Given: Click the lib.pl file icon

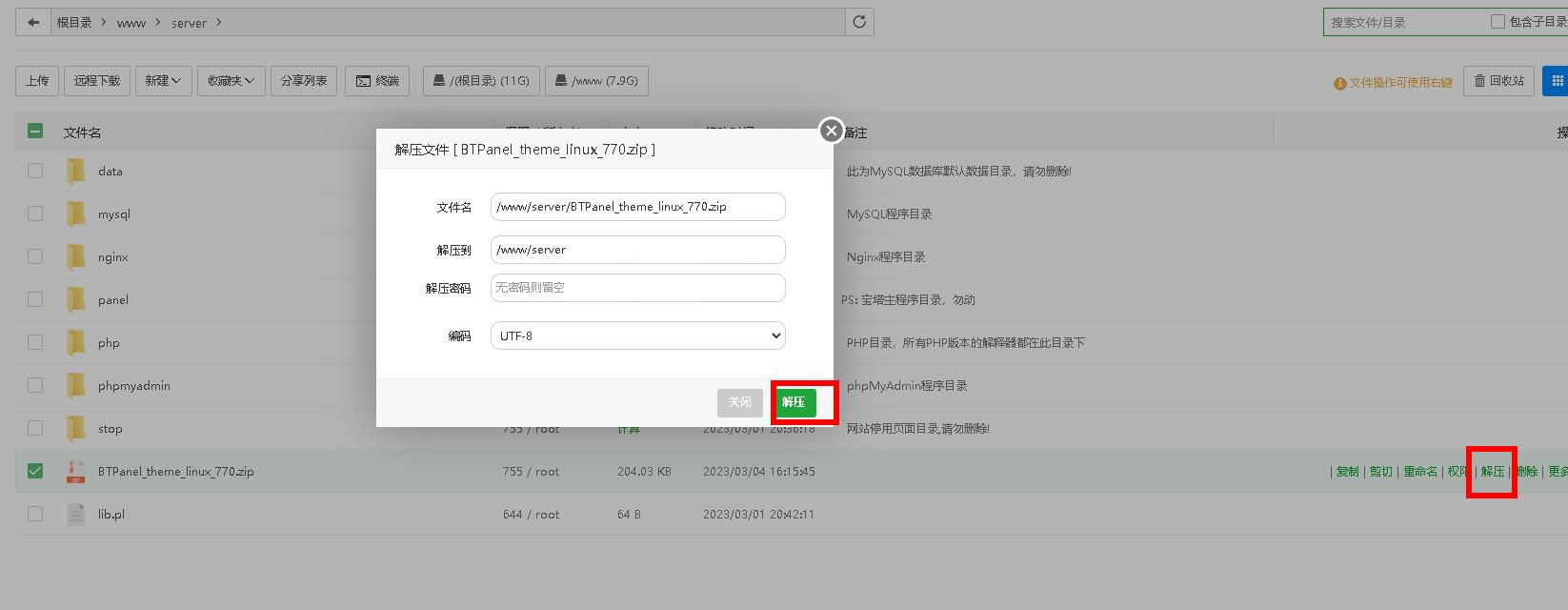Looking at the screenshot, I should pyautogui.click(x=75, y=514).
